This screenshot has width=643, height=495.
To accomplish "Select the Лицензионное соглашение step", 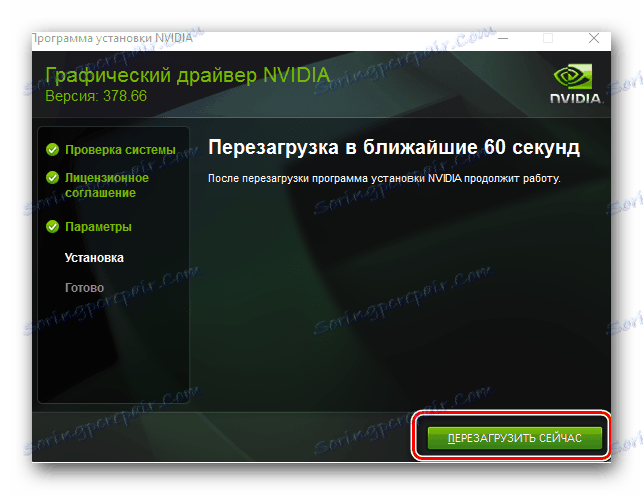I will [x=107, y=185].
